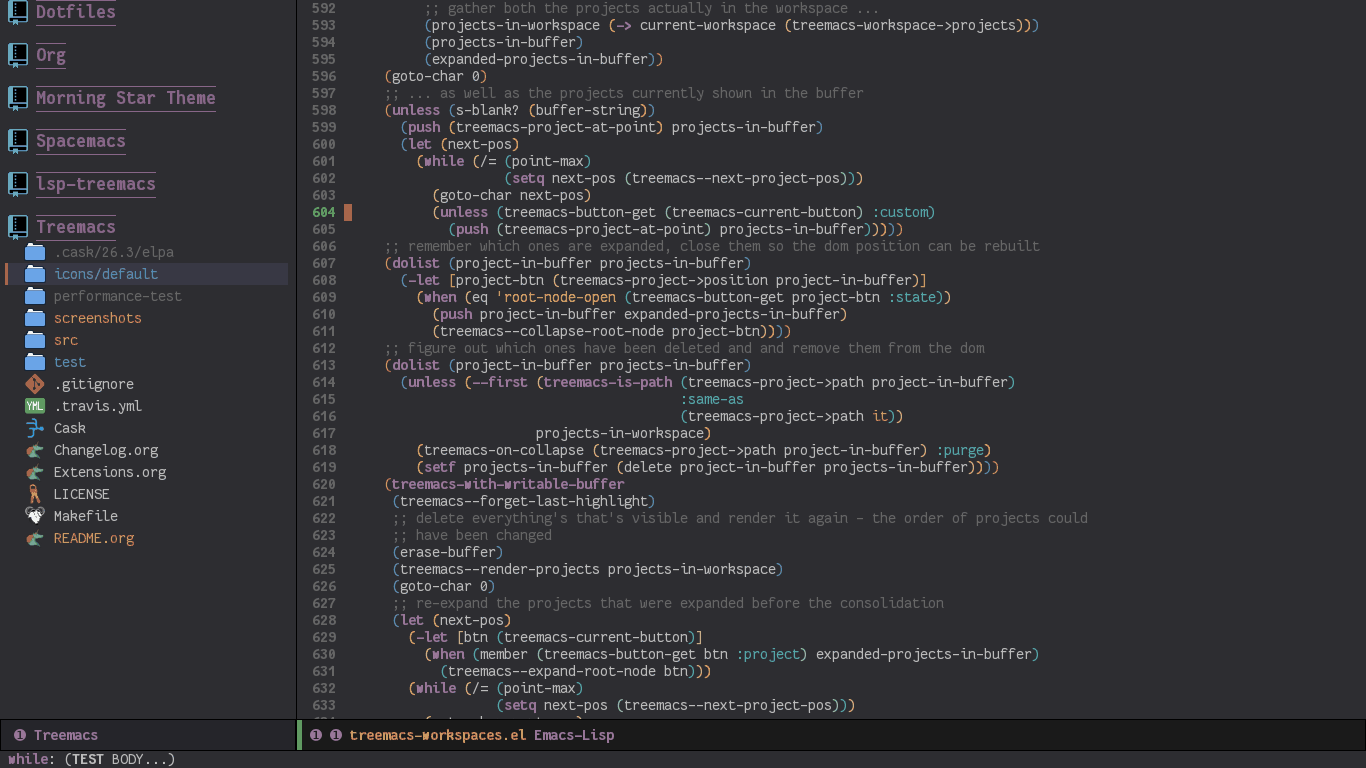Open the Dotfiles project
The image size is (1366, 768).
(75, 12)
